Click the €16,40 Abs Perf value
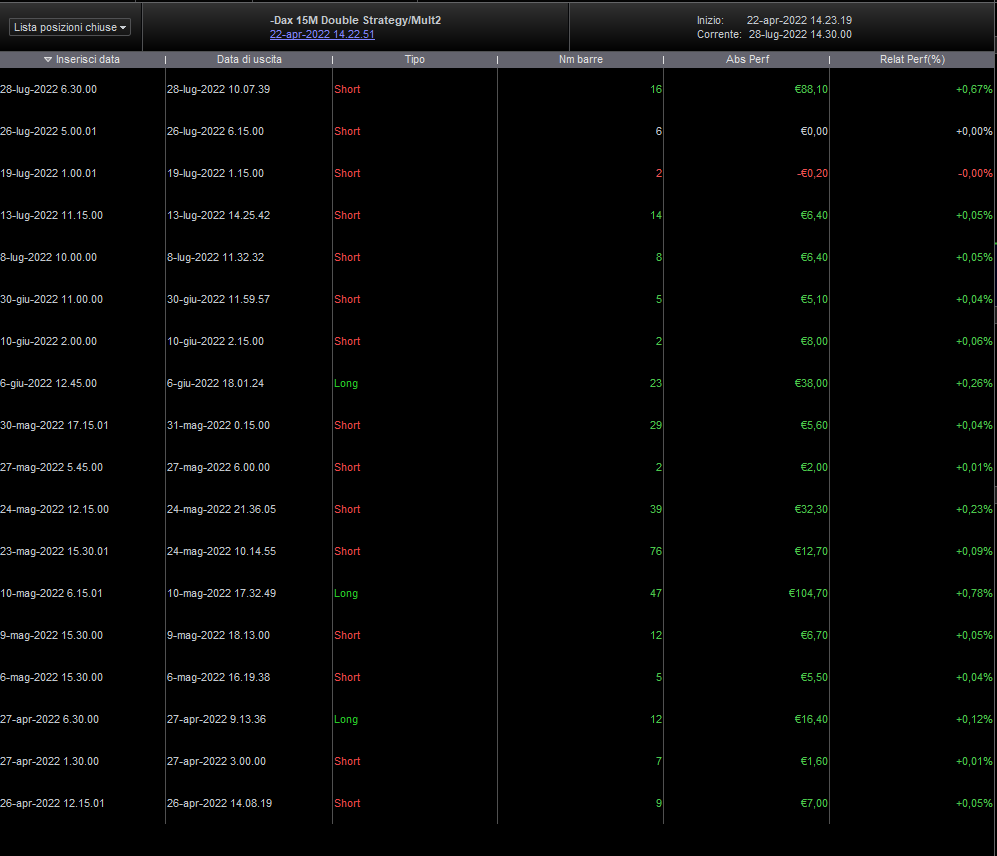The height and width of the screenshot is (856, 997). click(811, 719)
